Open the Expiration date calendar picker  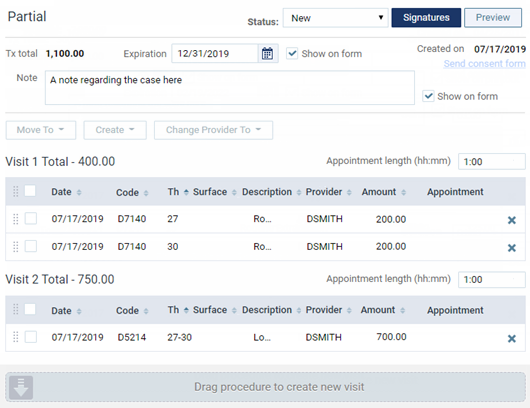pos(267,53)
